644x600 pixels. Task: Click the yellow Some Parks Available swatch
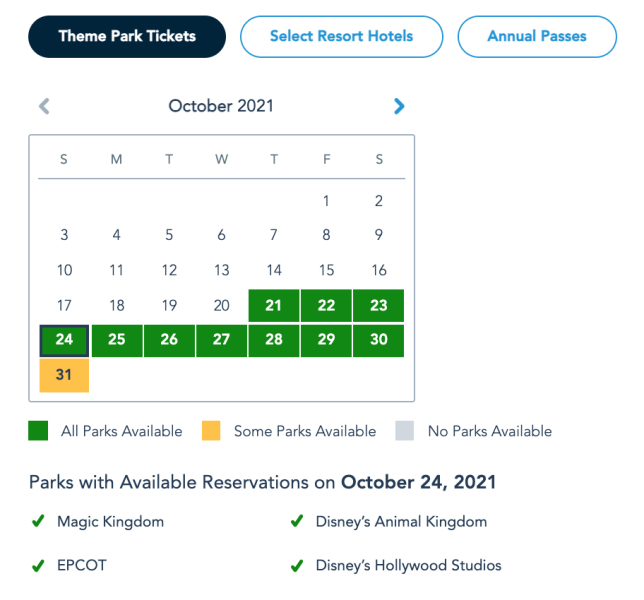click(x=212, y=431)
